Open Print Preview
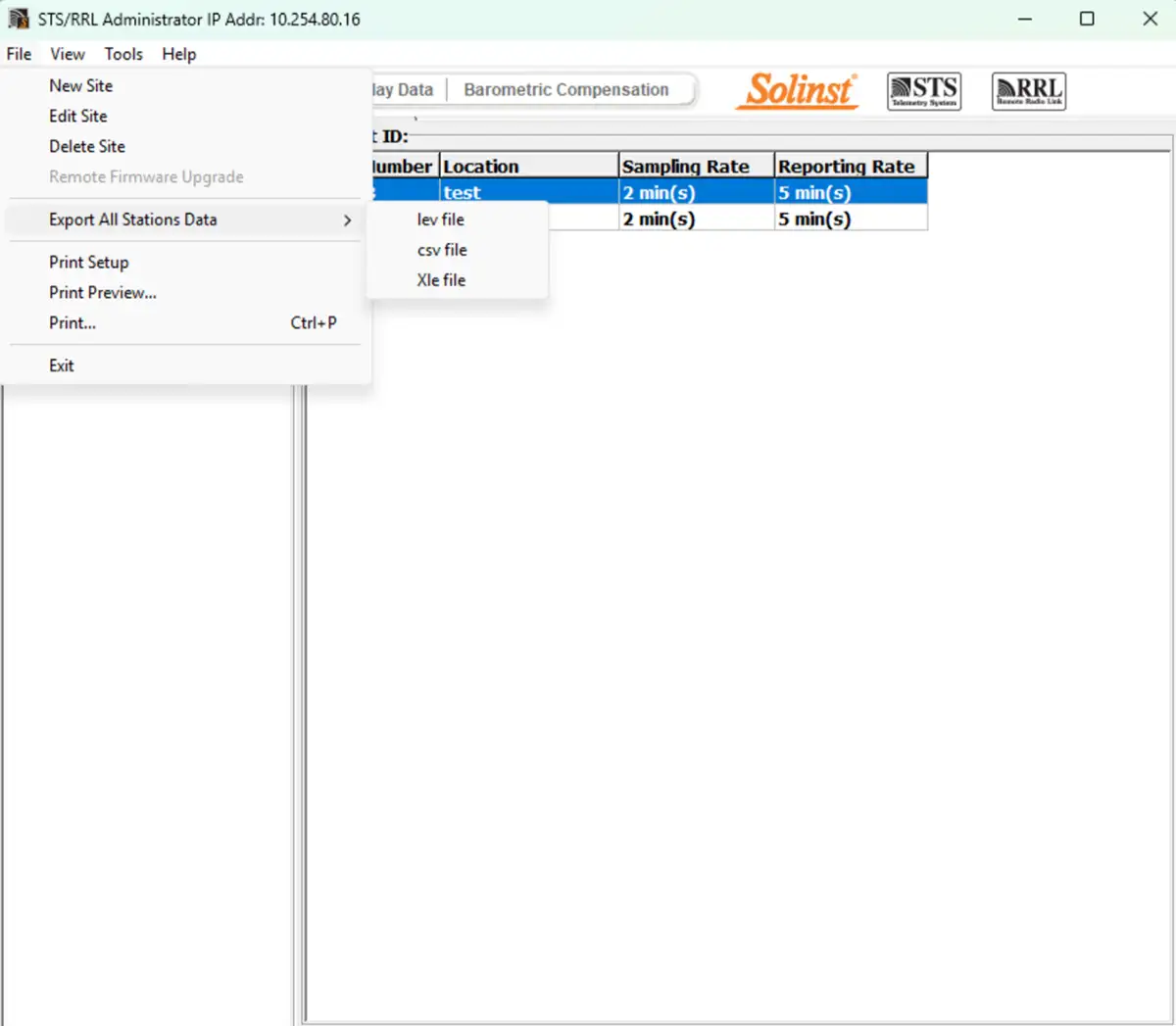Screen dimensions: 1176x1026 tap(102, 292)
